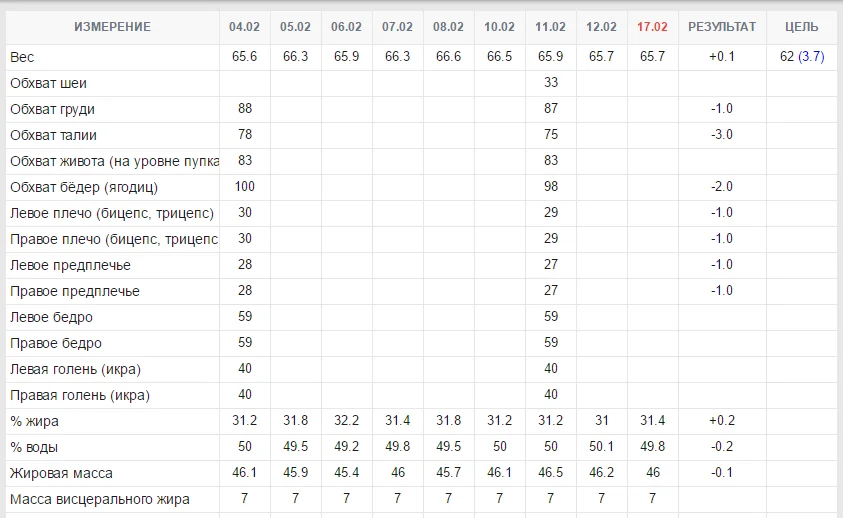Click the Жировая масса value 46.5
Screen dimensions: 843x518
pos(550,473)
